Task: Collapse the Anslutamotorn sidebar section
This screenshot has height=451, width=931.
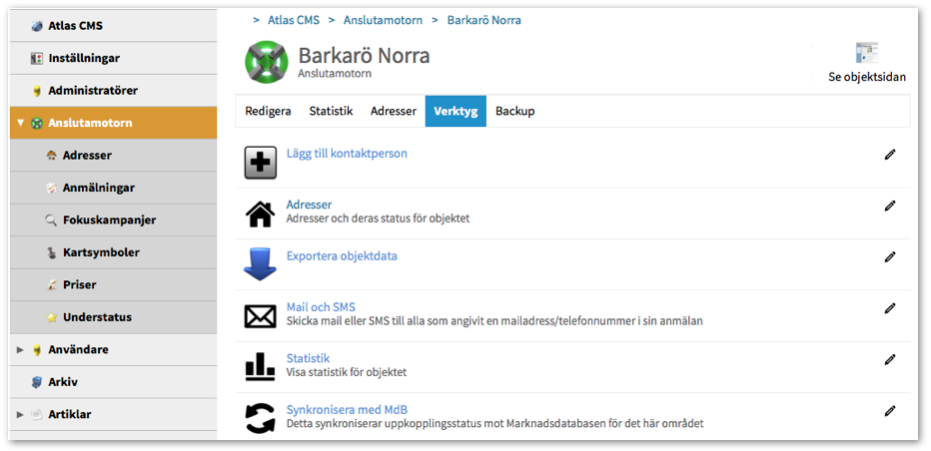Action: (x=20, y=123)
